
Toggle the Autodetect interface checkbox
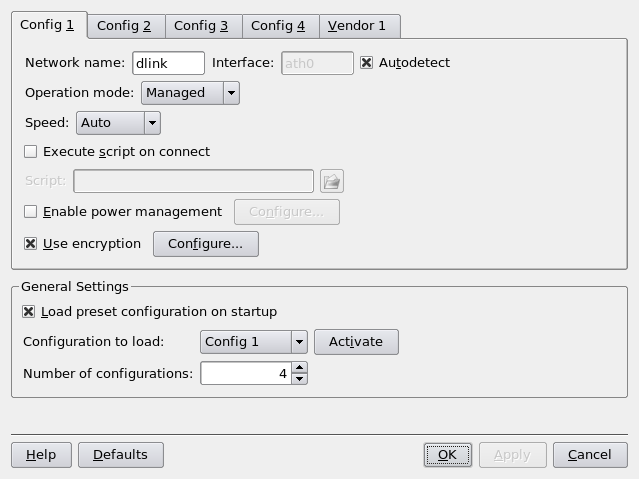[x=367, y=63]
